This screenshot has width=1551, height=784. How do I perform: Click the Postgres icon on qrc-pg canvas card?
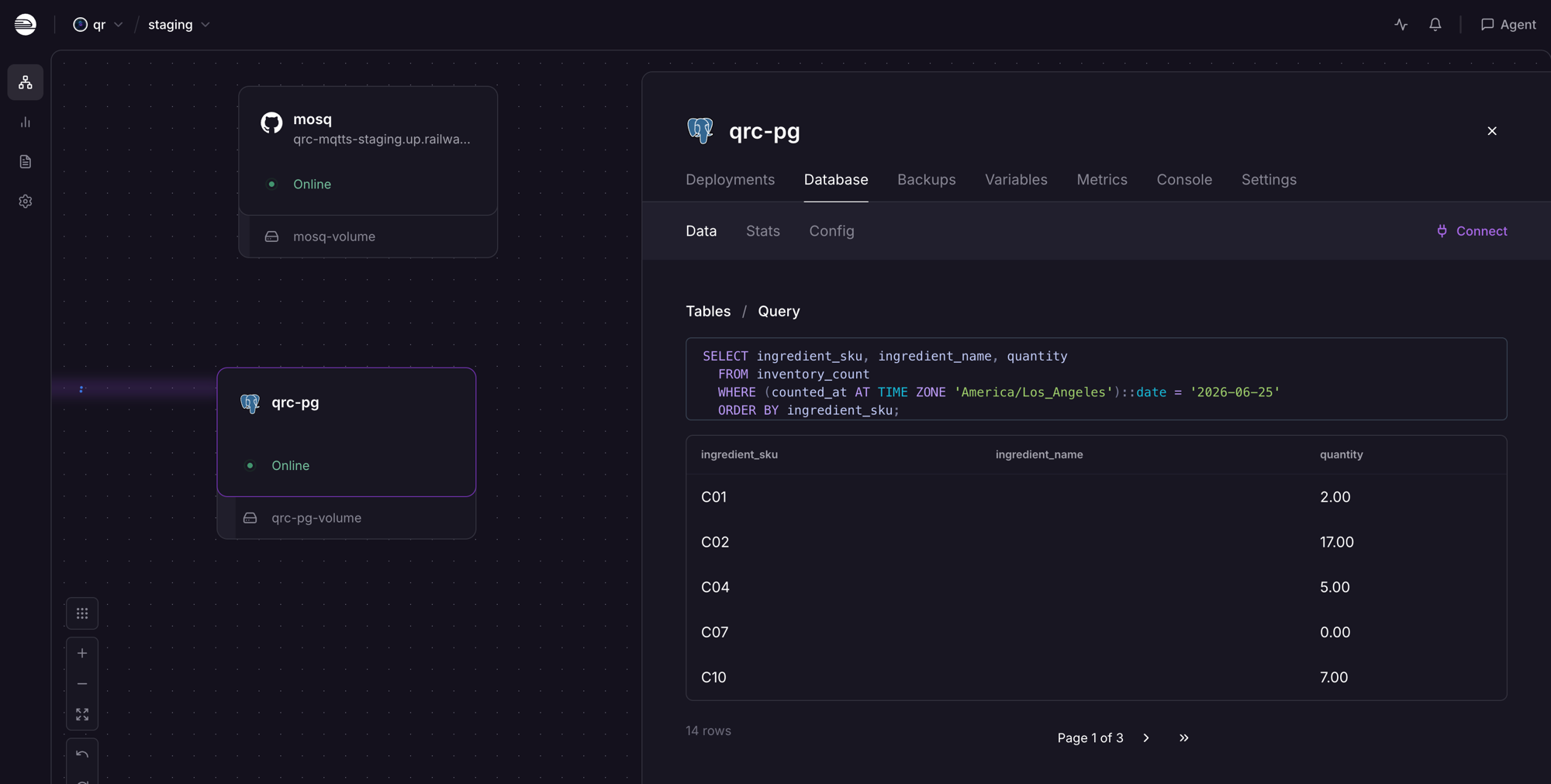(250, 403)
